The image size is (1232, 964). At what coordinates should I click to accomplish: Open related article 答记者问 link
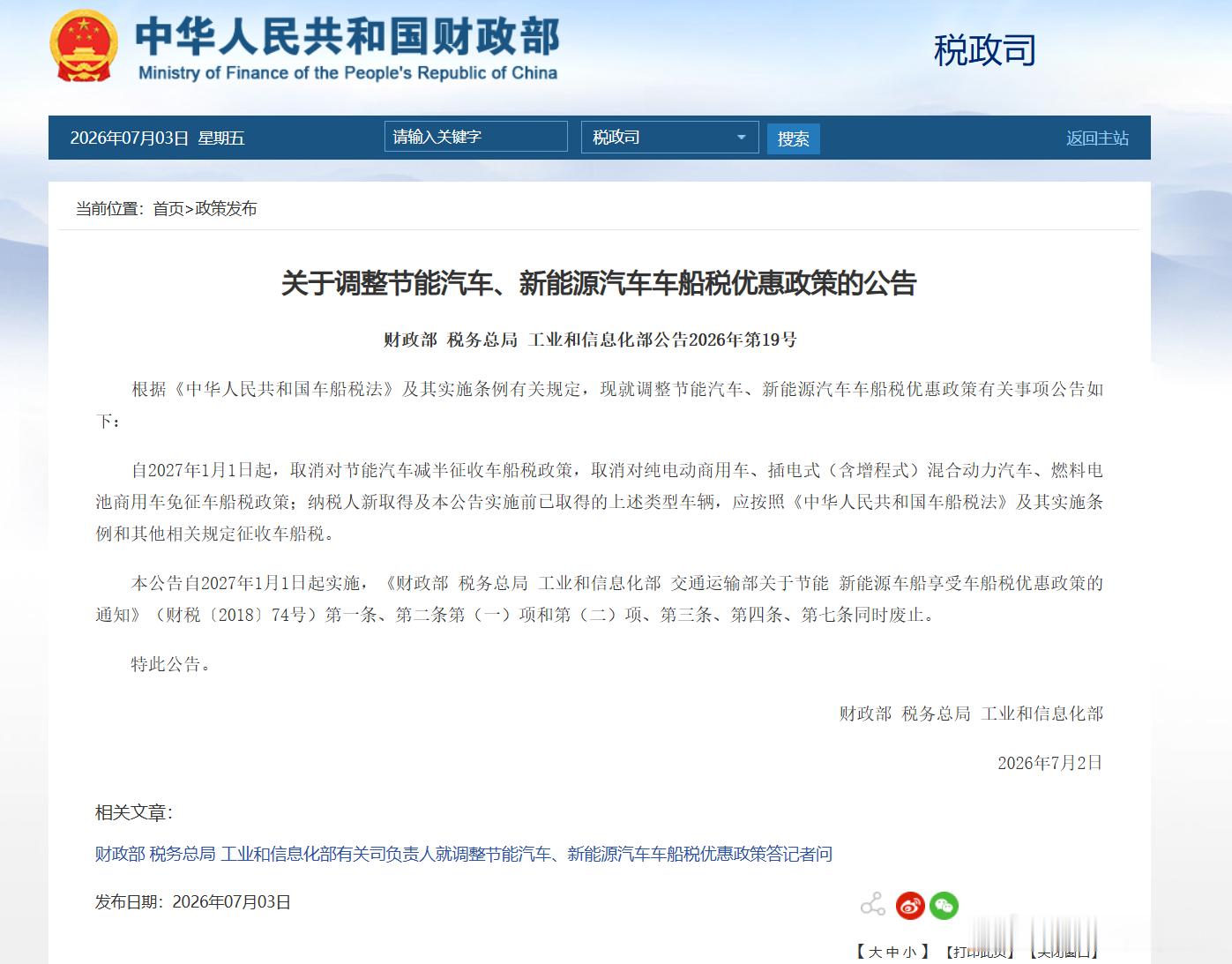coord(464,854)
